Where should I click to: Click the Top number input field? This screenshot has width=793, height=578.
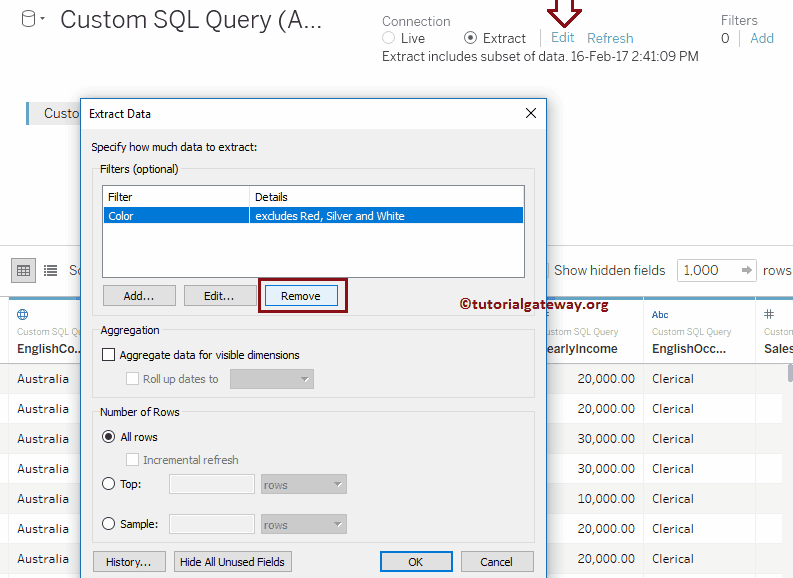point(212,484)
